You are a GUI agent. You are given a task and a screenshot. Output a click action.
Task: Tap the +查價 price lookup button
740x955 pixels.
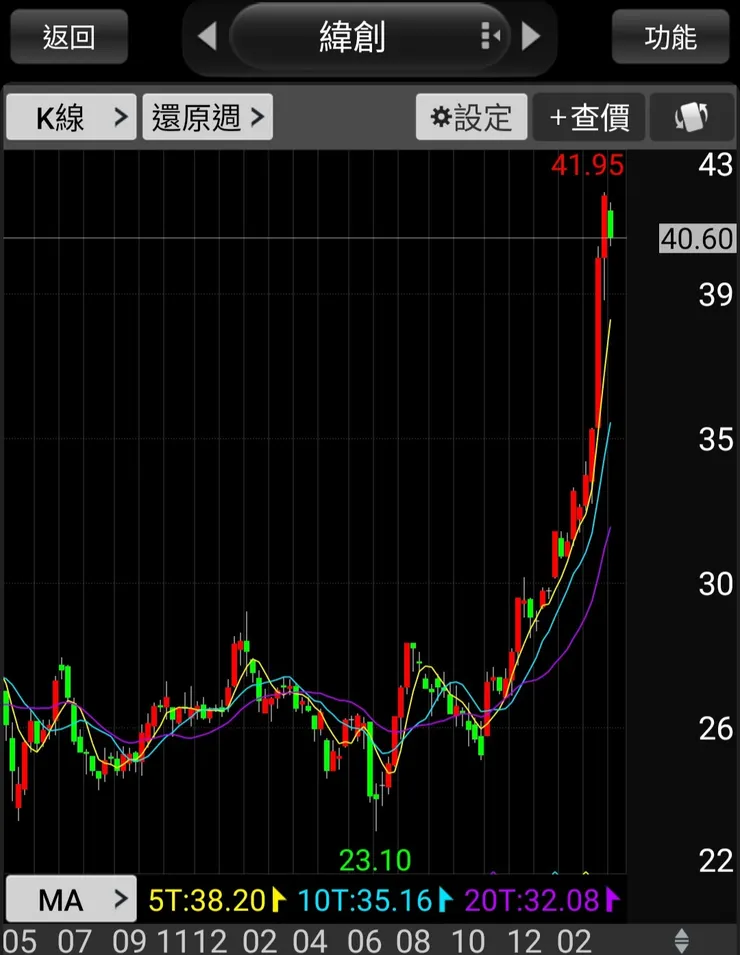(589, 117)
